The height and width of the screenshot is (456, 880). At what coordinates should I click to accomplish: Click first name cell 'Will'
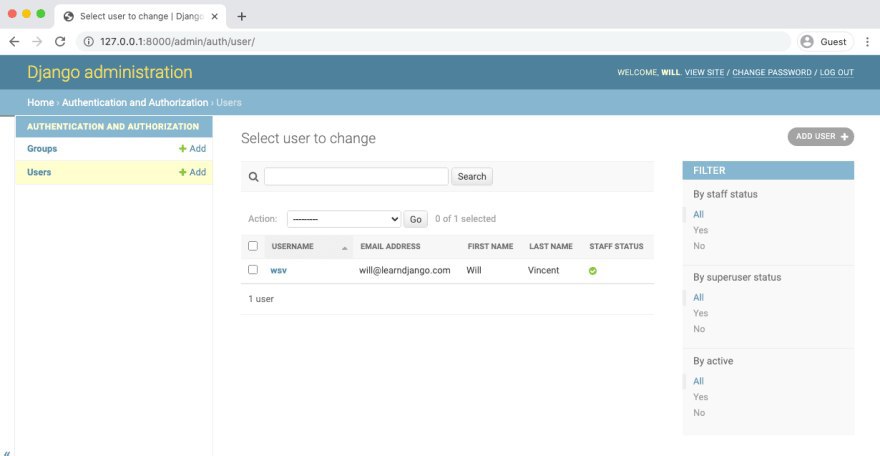point(474,270)
